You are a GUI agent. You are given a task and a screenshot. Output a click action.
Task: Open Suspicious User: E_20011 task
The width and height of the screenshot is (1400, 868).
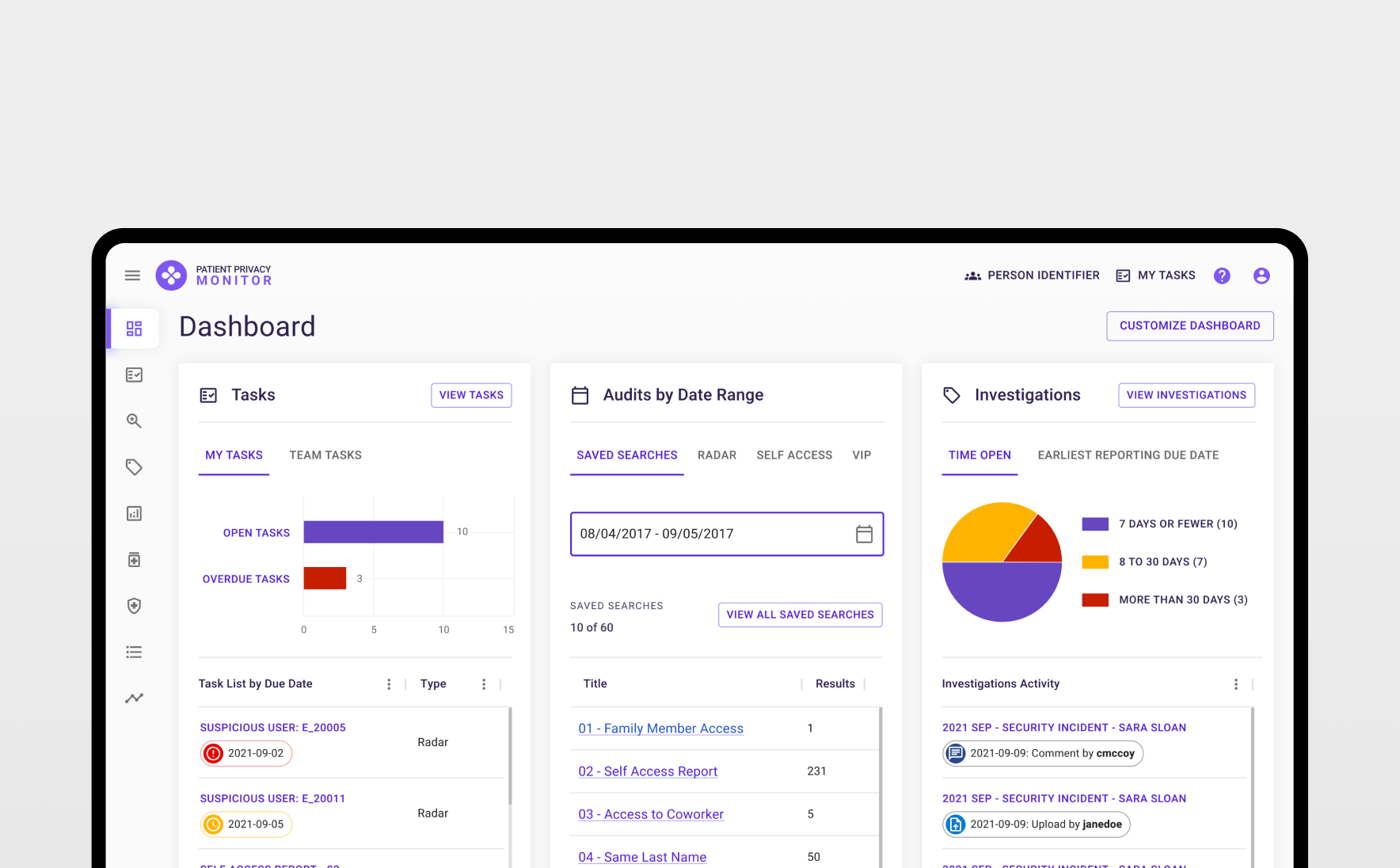(x=272, y=799)
